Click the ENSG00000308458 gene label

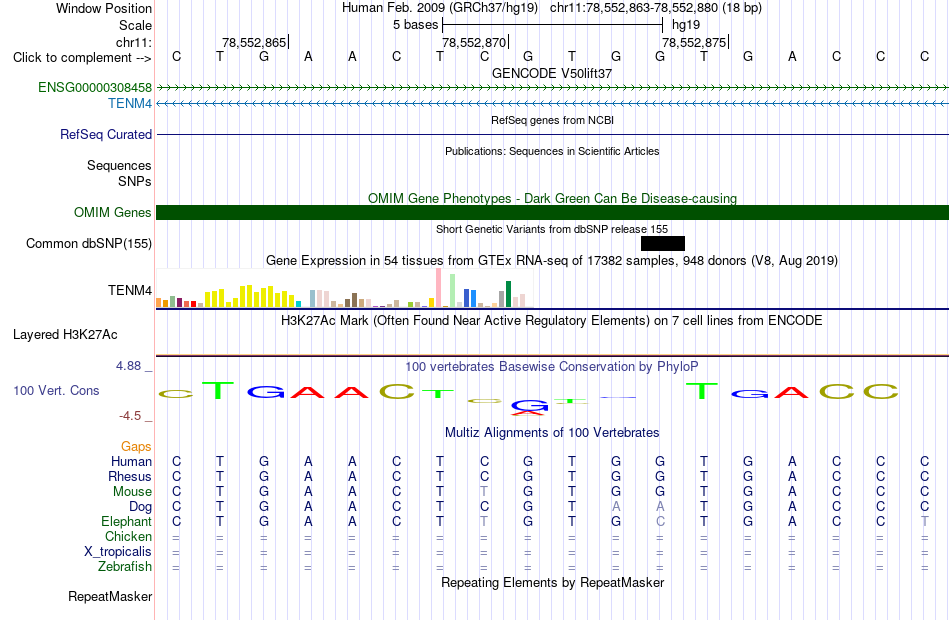click(x=95, y=87)
